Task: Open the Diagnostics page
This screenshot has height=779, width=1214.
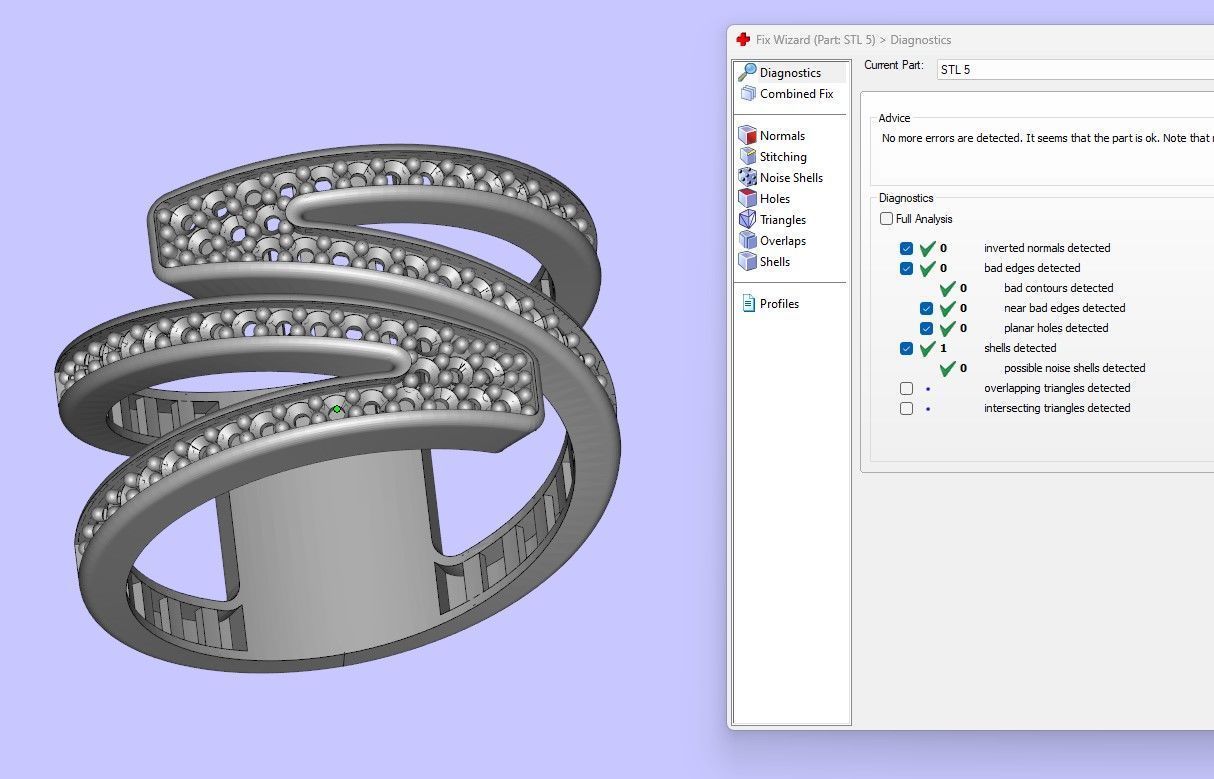Action: point(790,72)
